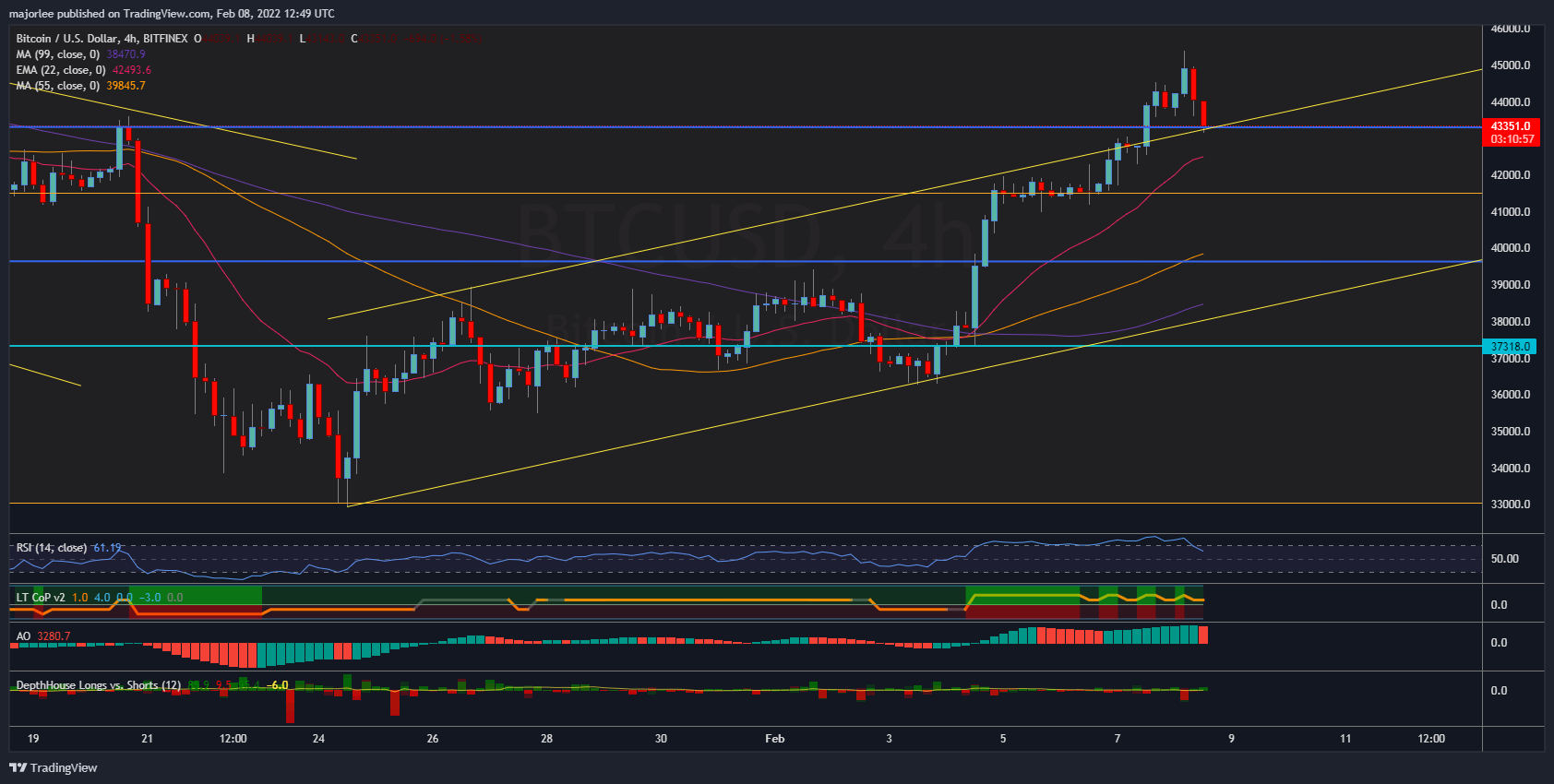
Task: Click the '19' date on time axis
Action: point(33,739)
